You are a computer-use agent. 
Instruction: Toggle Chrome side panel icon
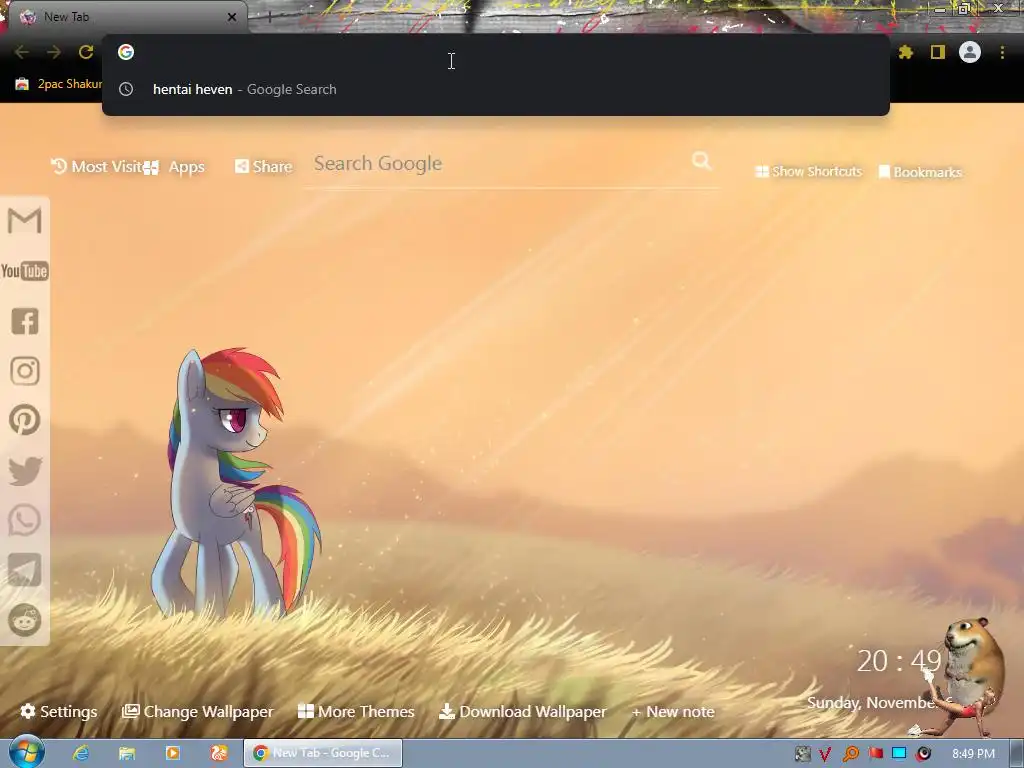point(938,52)
